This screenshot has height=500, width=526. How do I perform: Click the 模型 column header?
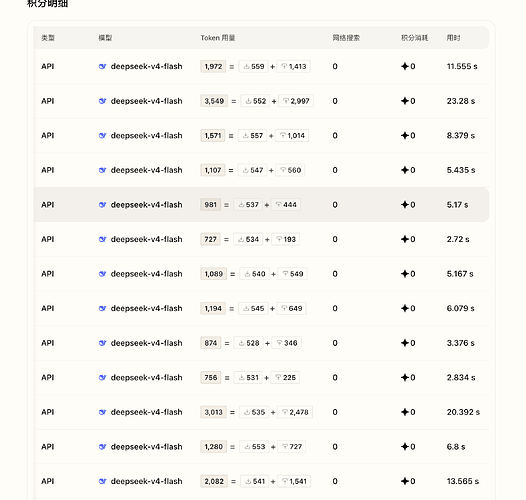click(105, 38)
